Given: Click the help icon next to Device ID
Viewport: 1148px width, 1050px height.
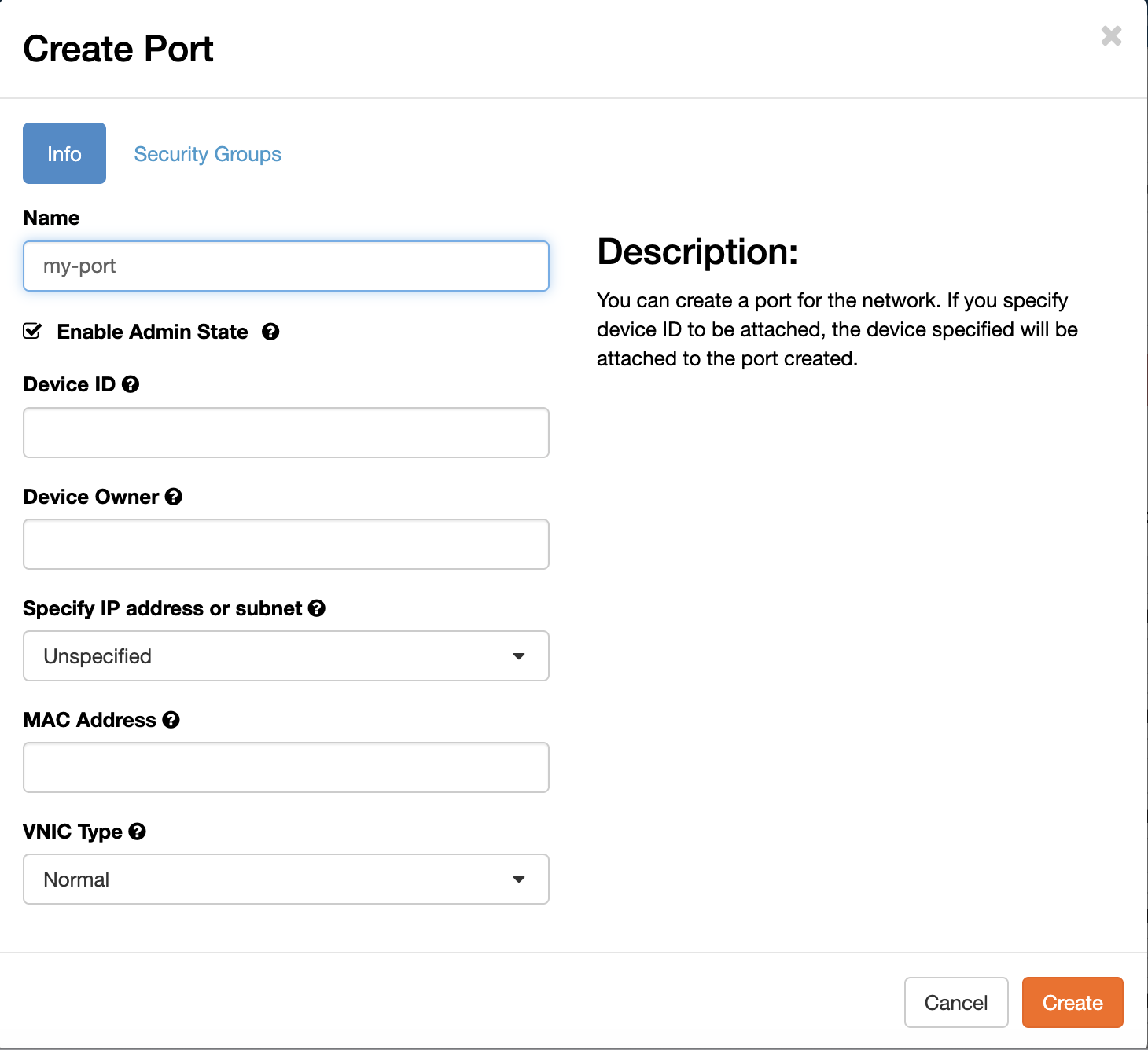Looking at the screenshot, I should (131, 384).
